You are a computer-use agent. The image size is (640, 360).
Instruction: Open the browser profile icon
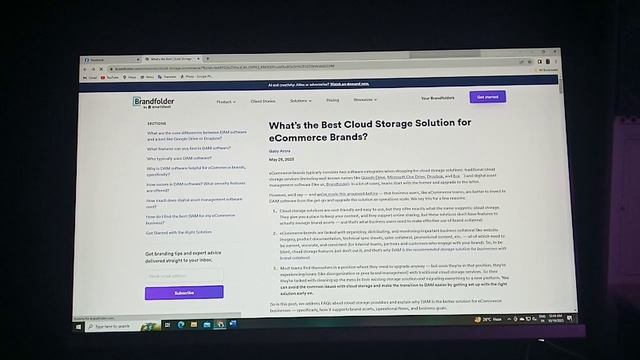click(x=548, y=62)
